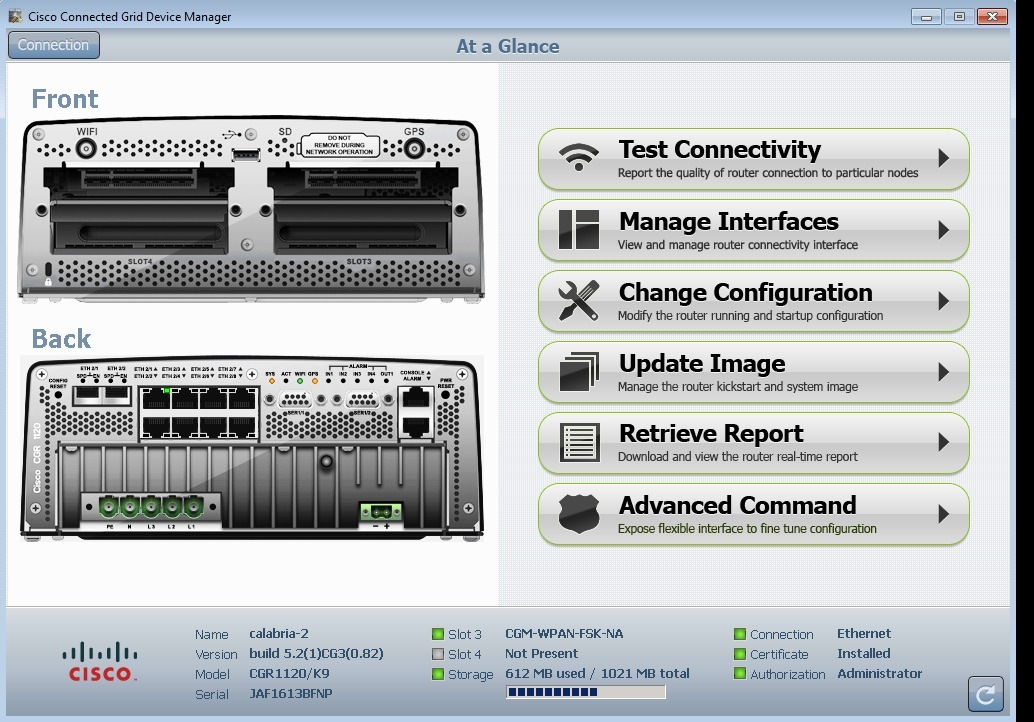Click the front panel router image

tap(251, 210)
